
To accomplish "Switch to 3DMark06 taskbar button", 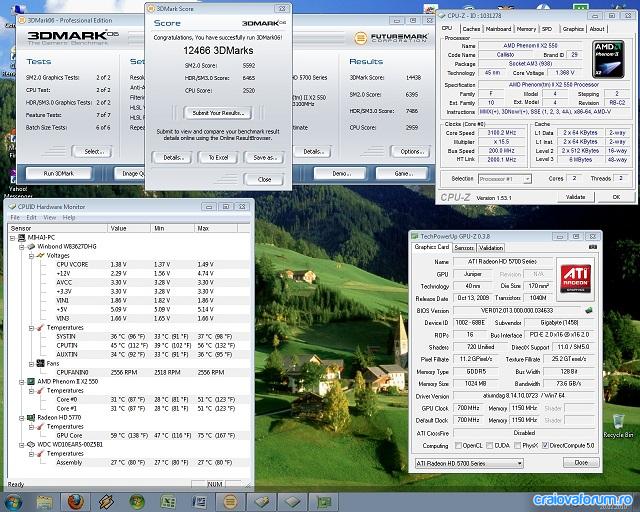I will point(230,501).
